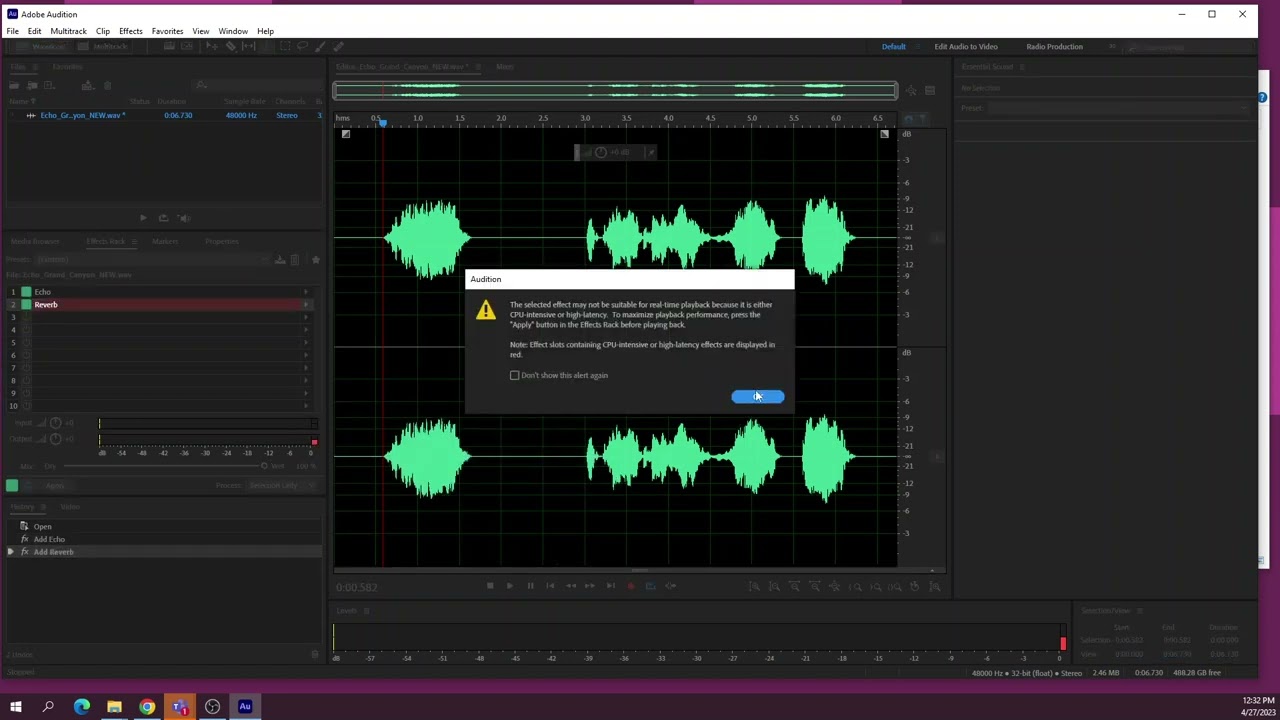Switch to the Radio Production workspace
Viewport: 1280px width, 720px height.
click(1054, 47)
